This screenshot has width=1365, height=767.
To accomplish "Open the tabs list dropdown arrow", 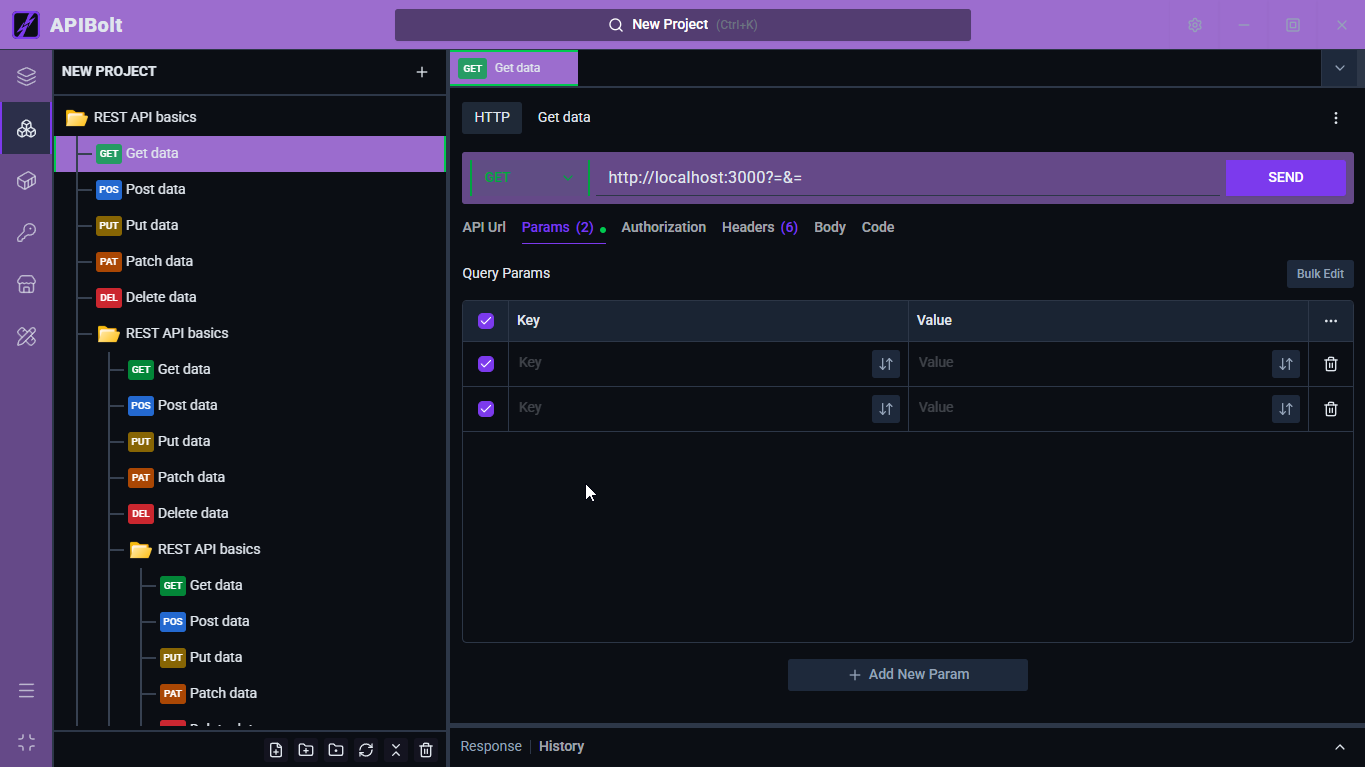I will coord(1340,68).
